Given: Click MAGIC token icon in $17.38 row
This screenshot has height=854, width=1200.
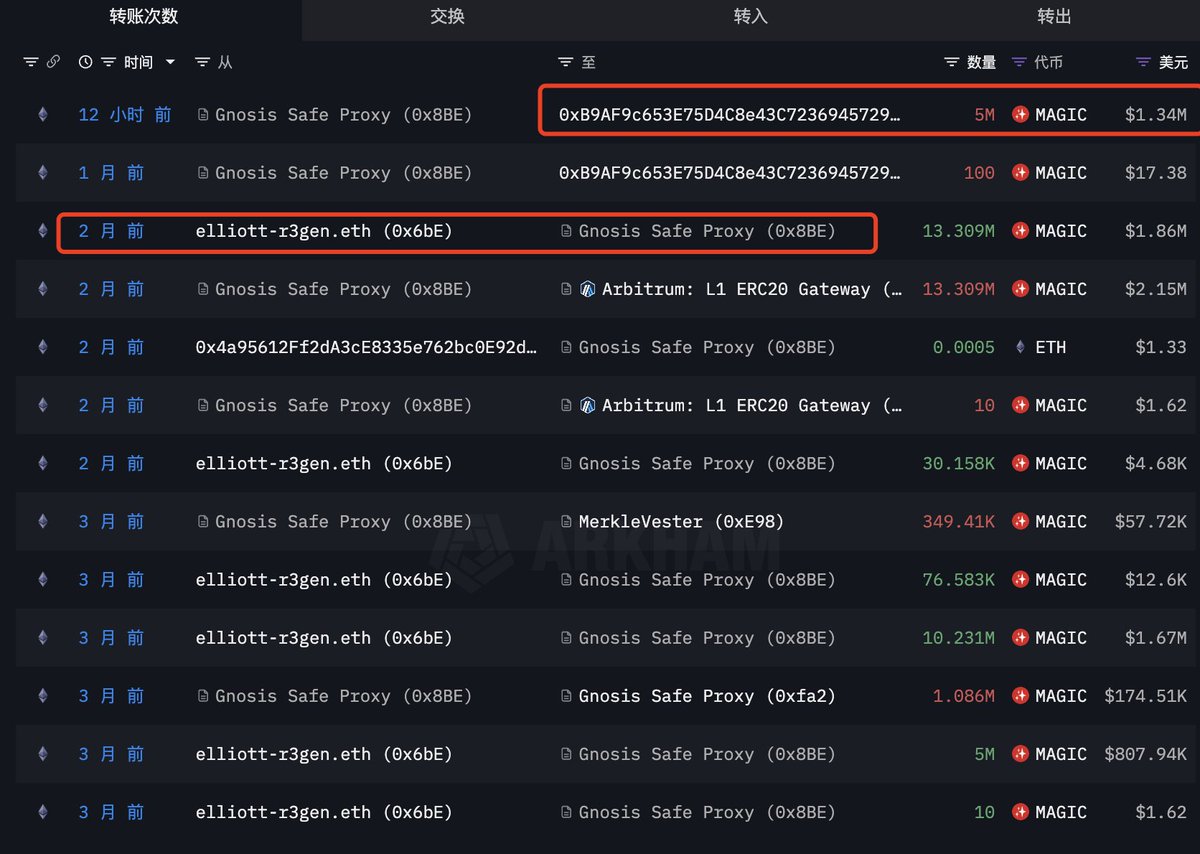Looking at the screenshot, I should pyautogui.click(x=1020, y=173).
